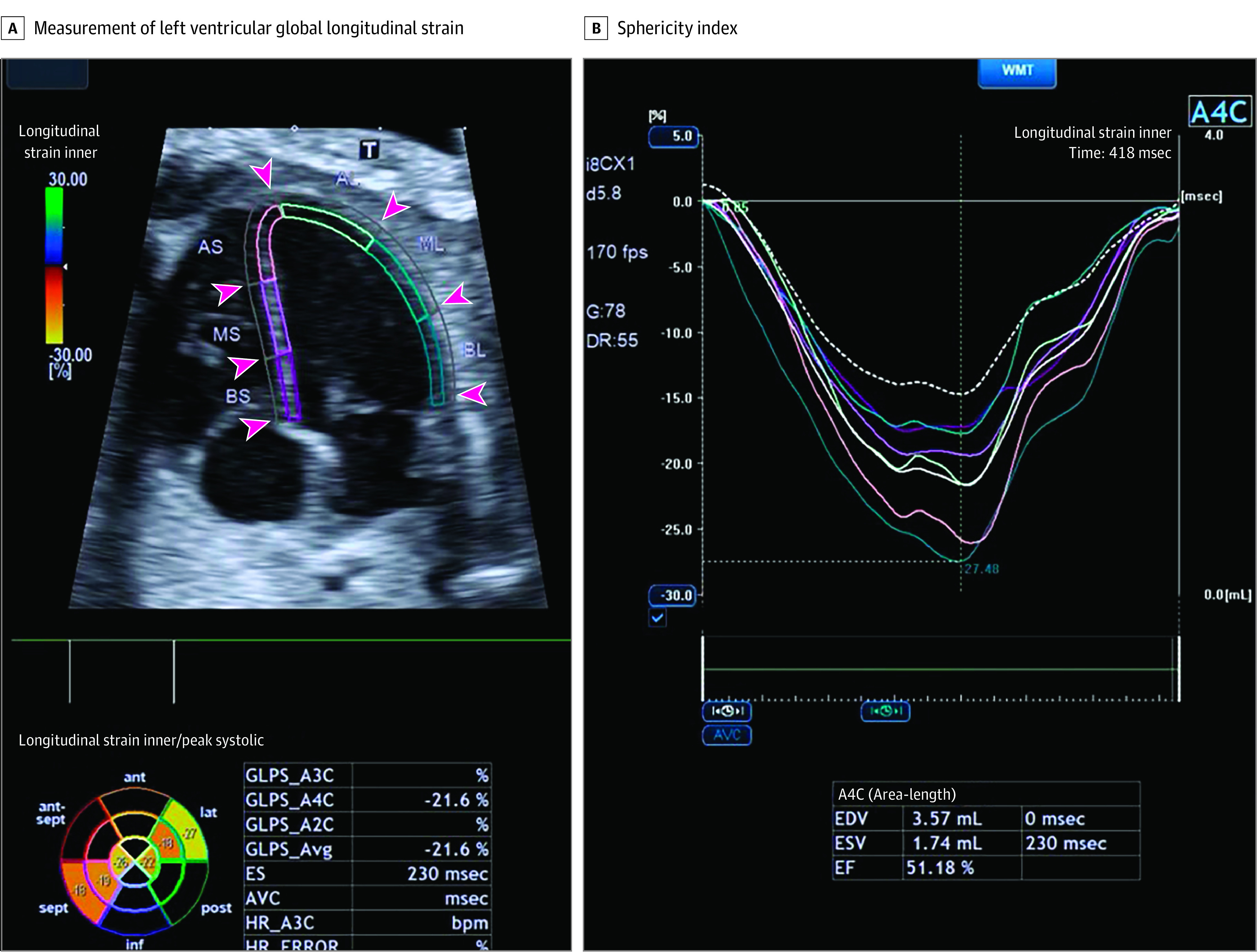Select the GLPS_Avg value -21.6 %
The width and height of the screenshot is (1257, 952).
[457, 849]
